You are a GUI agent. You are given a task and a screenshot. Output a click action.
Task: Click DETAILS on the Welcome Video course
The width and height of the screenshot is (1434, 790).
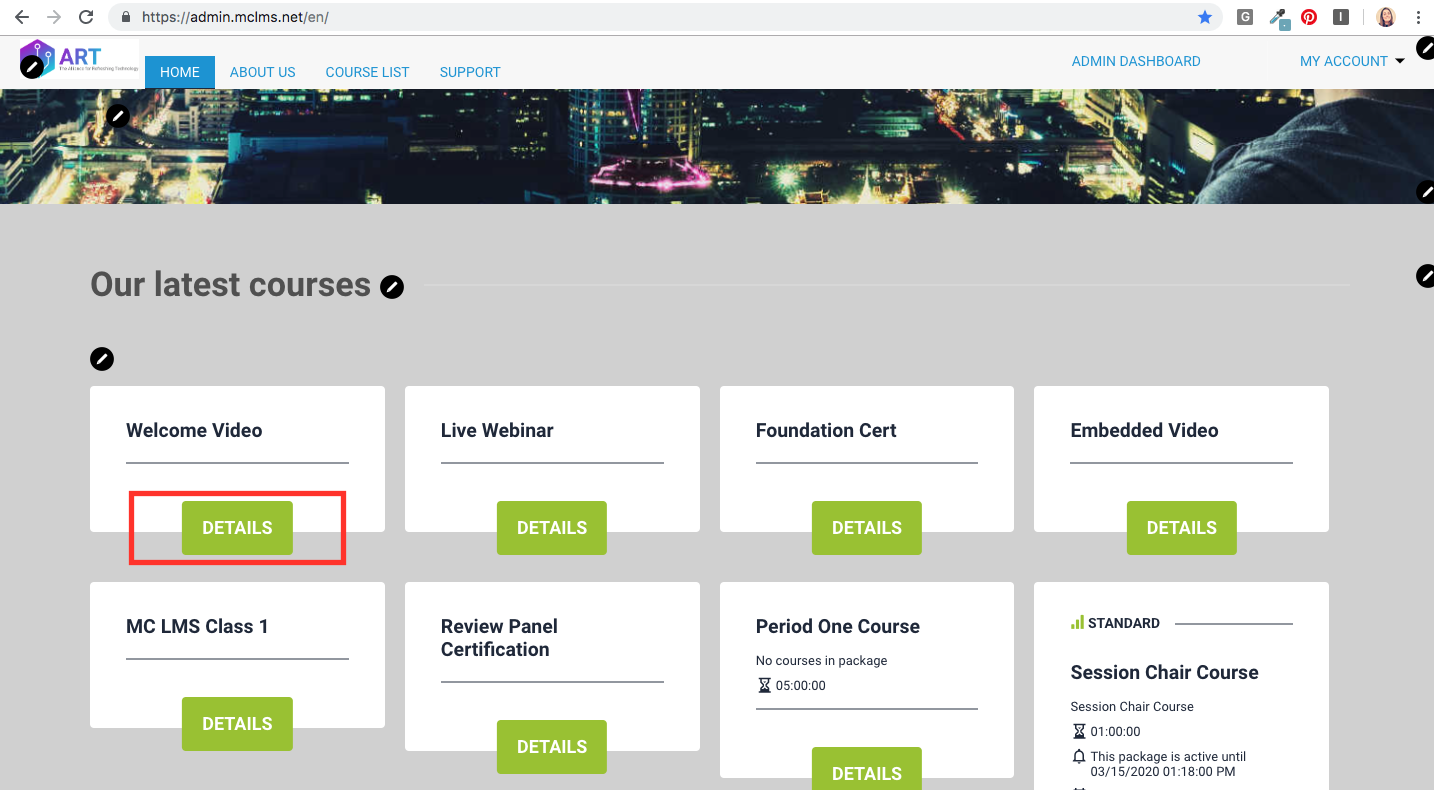pyautogui.click(x=237, y=527)
